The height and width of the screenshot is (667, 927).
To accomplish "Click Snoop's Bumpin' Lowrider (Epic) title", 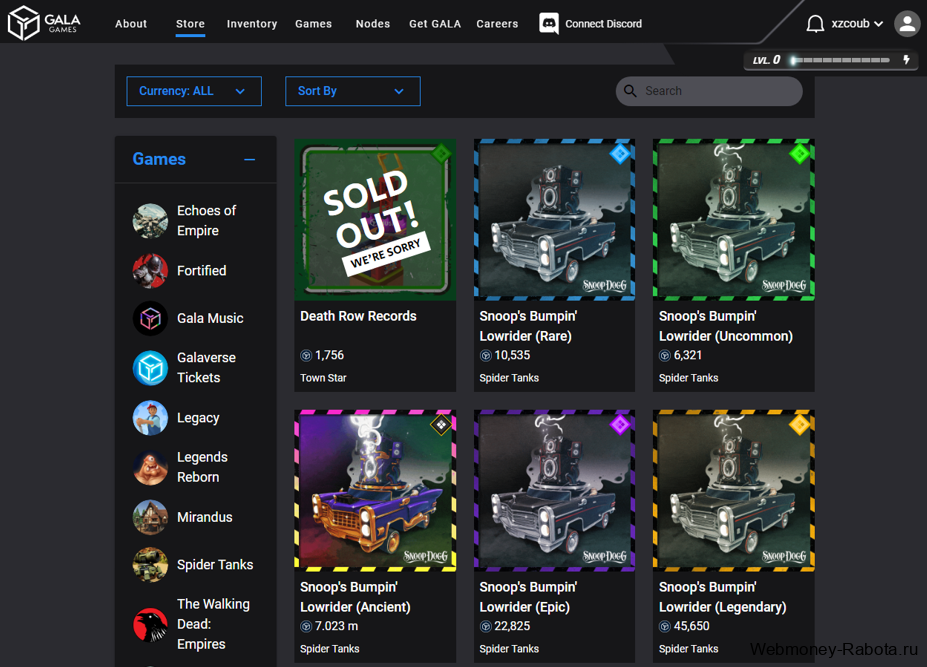I will 528,597.
